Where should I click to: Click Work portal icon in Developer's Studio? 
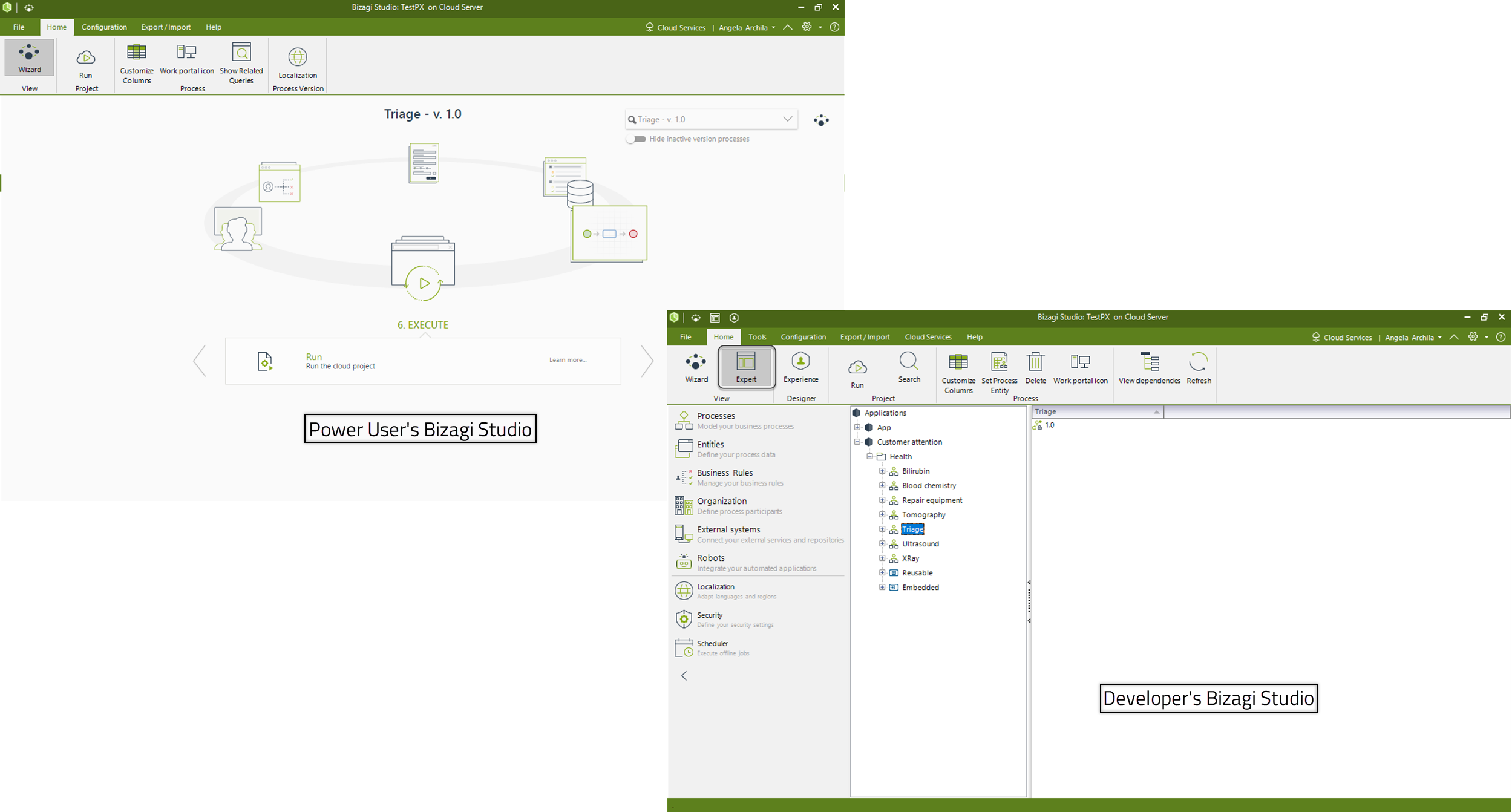(x=1081, y=368)
